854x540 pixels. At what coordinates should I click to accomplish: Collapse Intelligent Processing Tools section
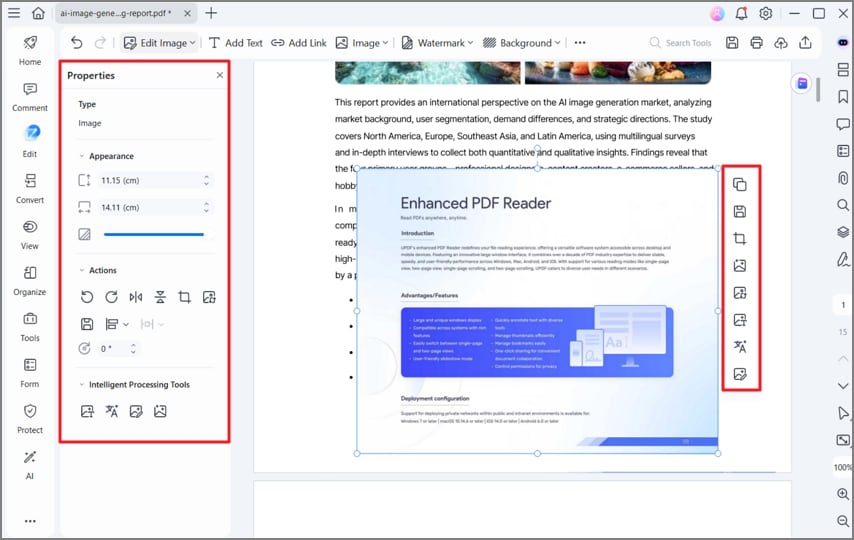pos(82,385)
